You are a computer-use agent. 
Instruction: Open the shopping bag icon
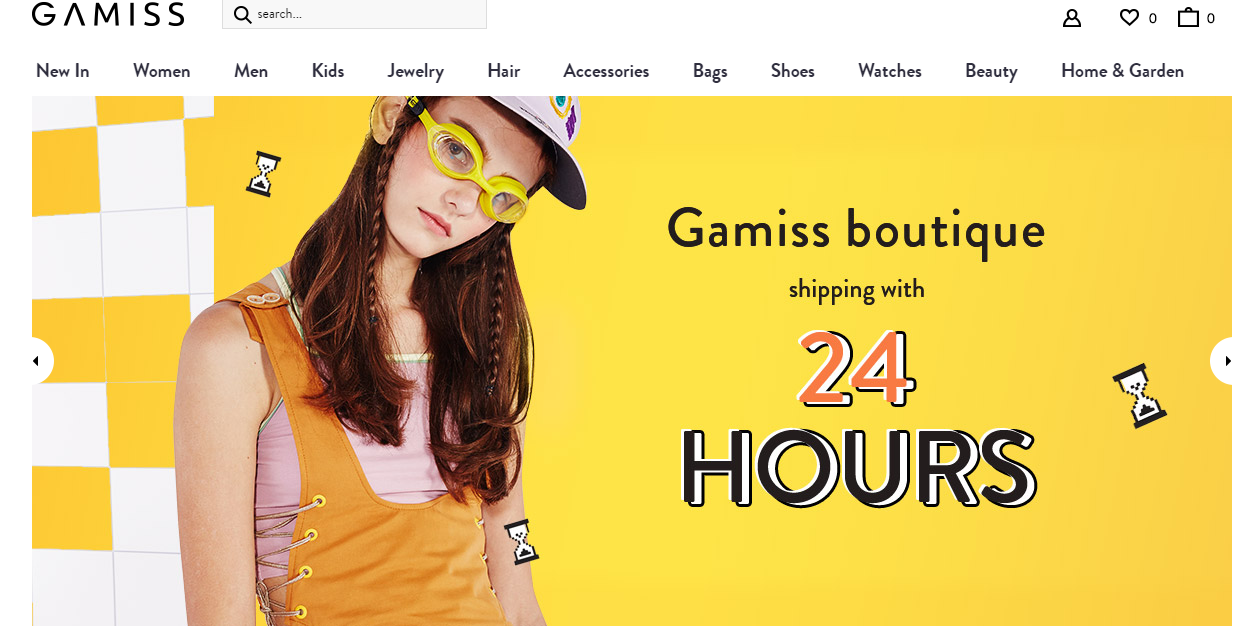tap(1188, 17)
